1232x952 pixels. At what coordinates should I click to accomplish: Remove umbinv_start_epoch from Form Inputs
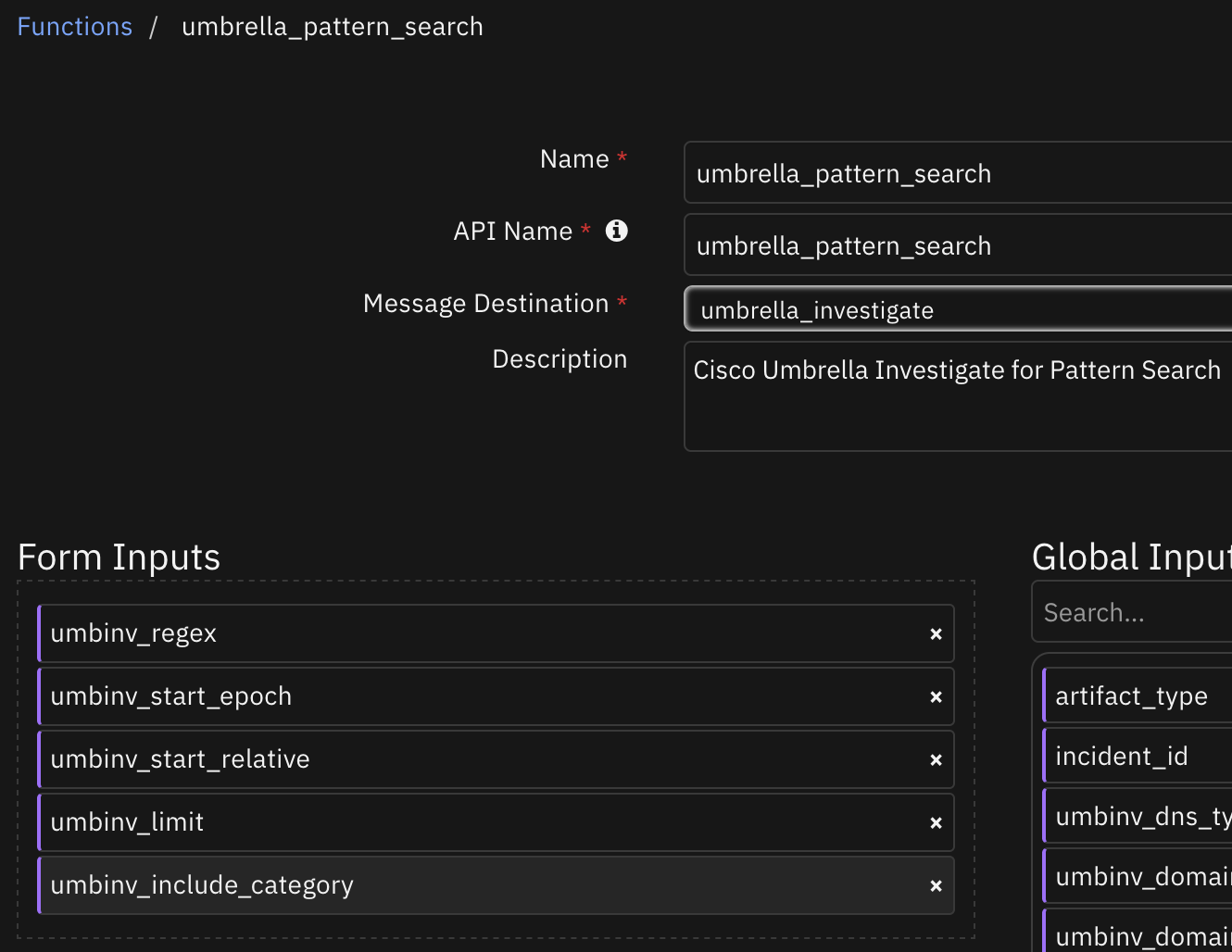coord(936,697)
